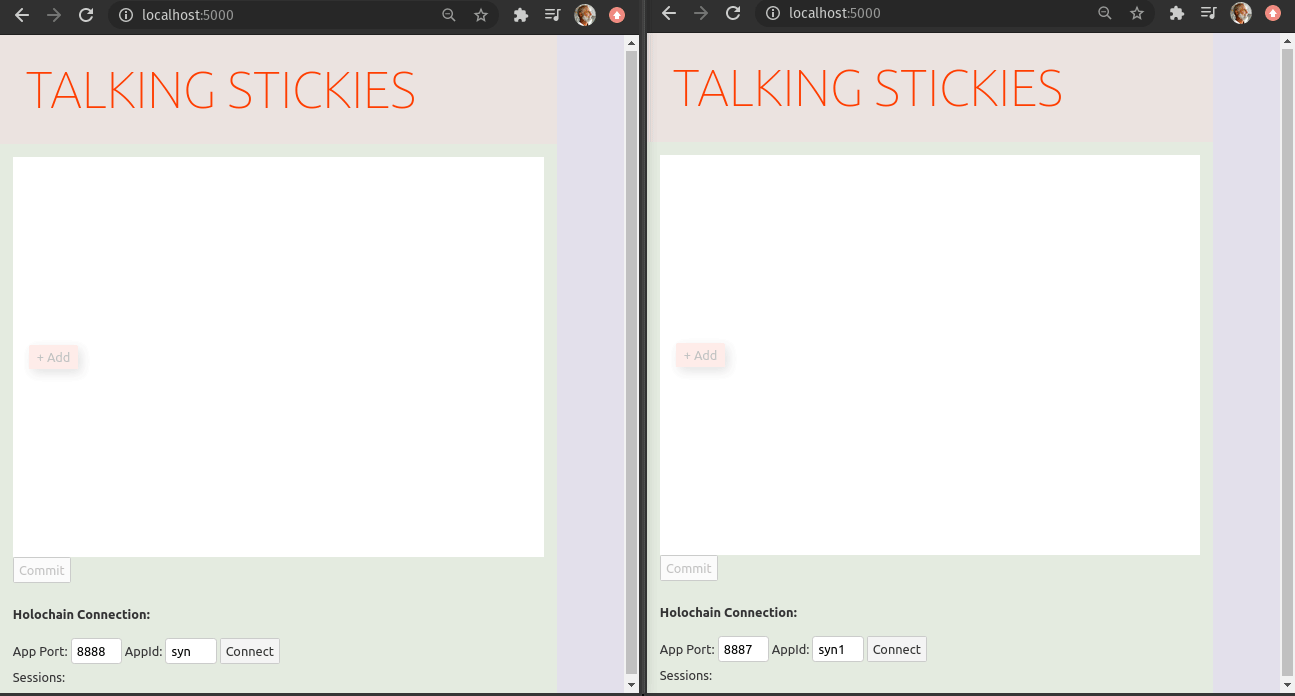Click the scrollbar down arrow on the left window
The image size is (1295, 696).
click(x=631, y=686)
